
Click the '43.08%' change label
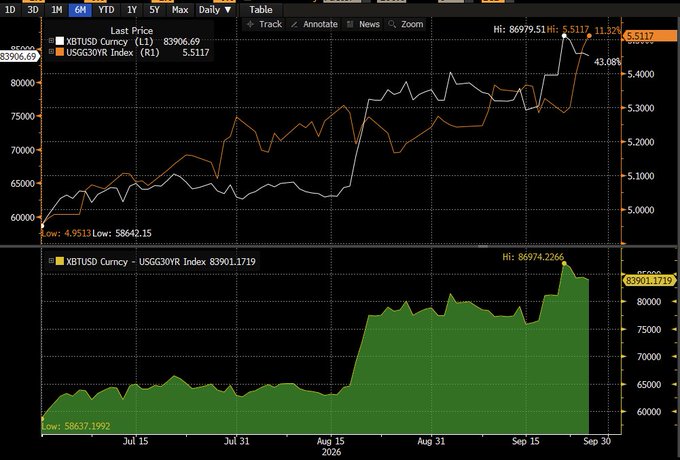607,62
